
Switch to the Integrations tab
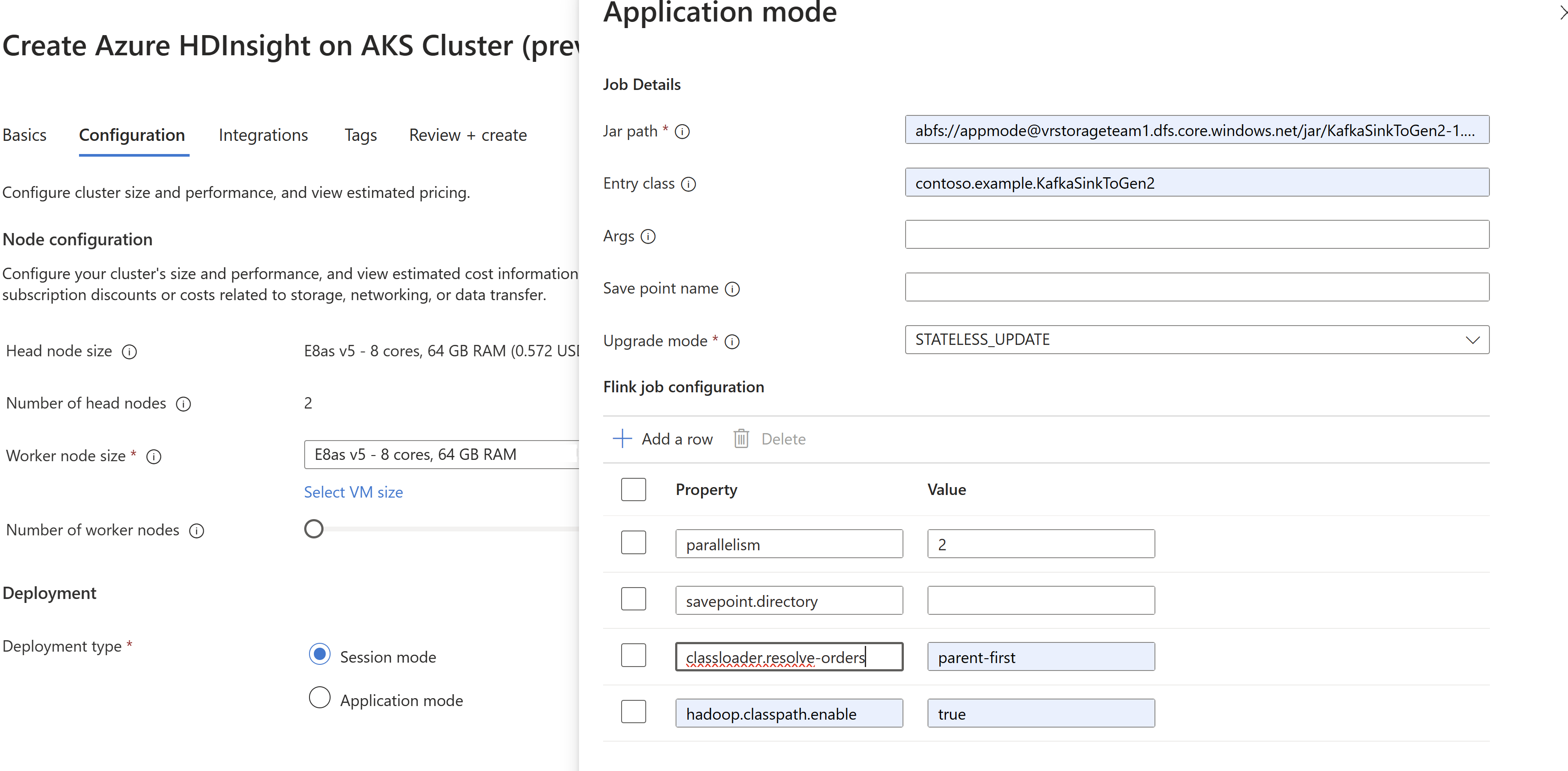[x=263, y=135]
